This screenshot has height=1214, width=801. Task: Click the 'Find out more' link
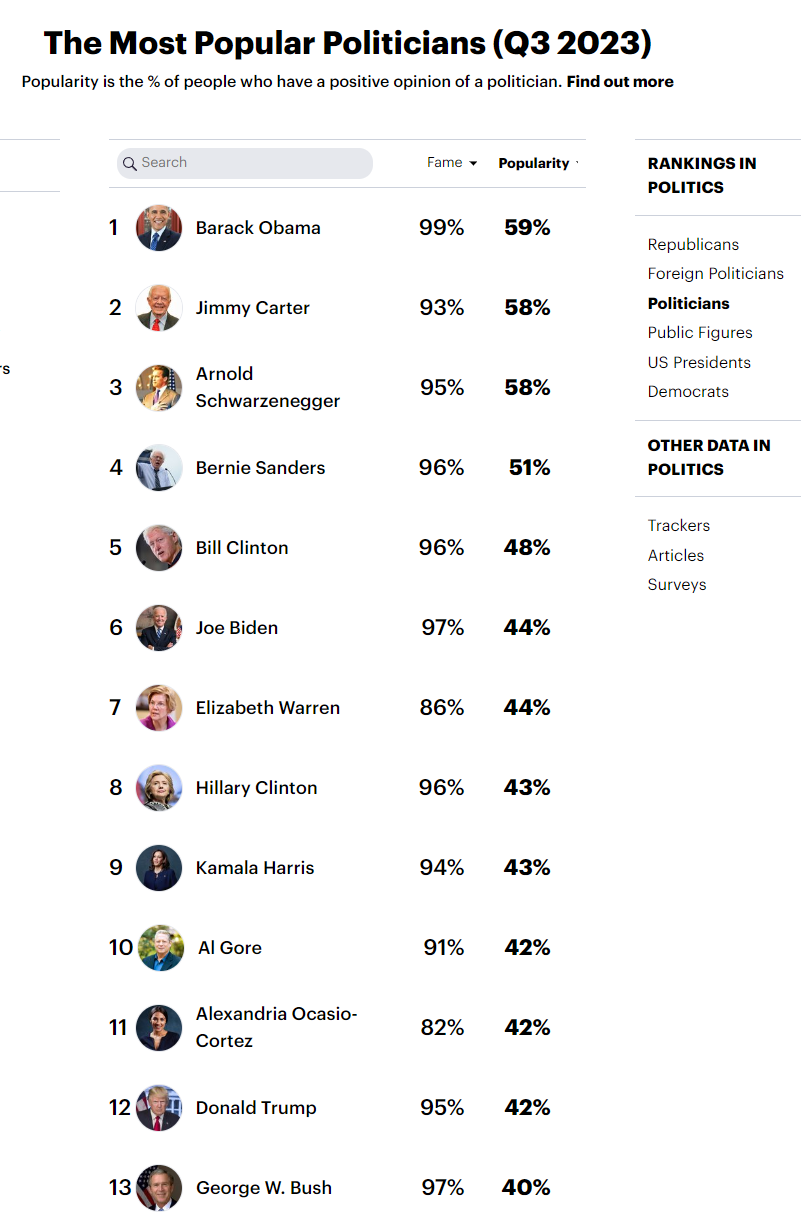pos(620,82)
